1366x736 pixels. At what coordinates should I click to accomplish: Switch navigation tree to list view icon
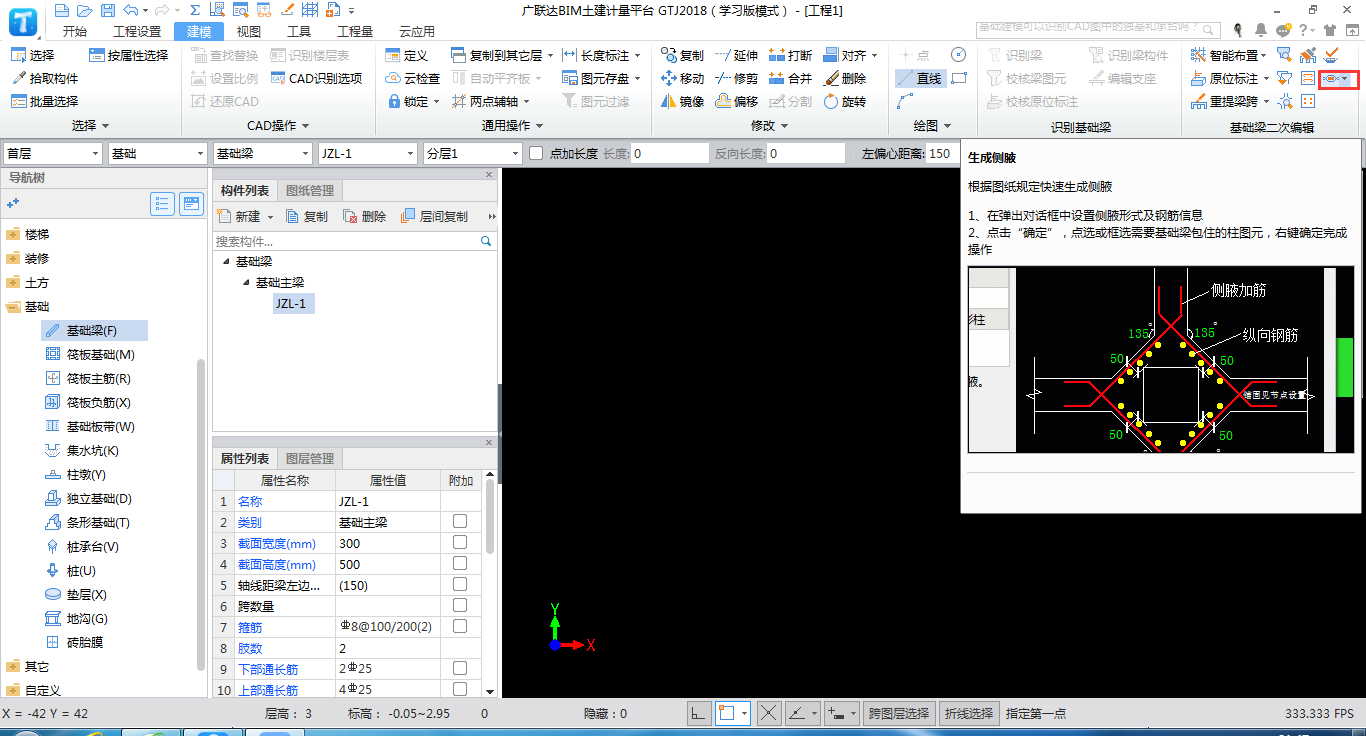point(163,204)
